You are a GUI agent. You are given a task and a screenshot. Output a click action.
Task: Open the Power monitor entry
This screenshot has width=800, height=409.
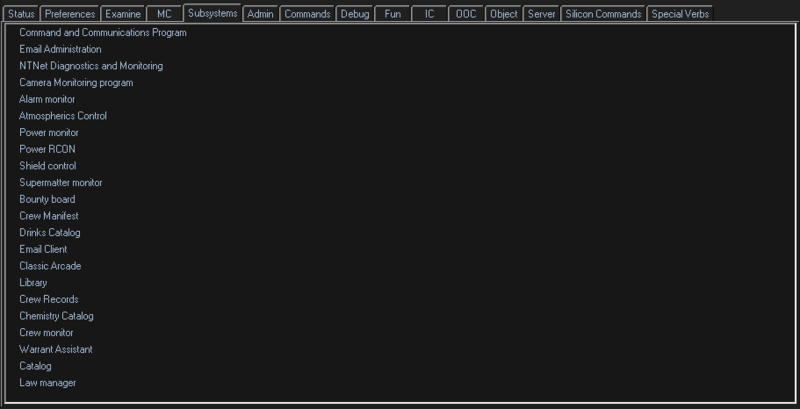(49, 133)
